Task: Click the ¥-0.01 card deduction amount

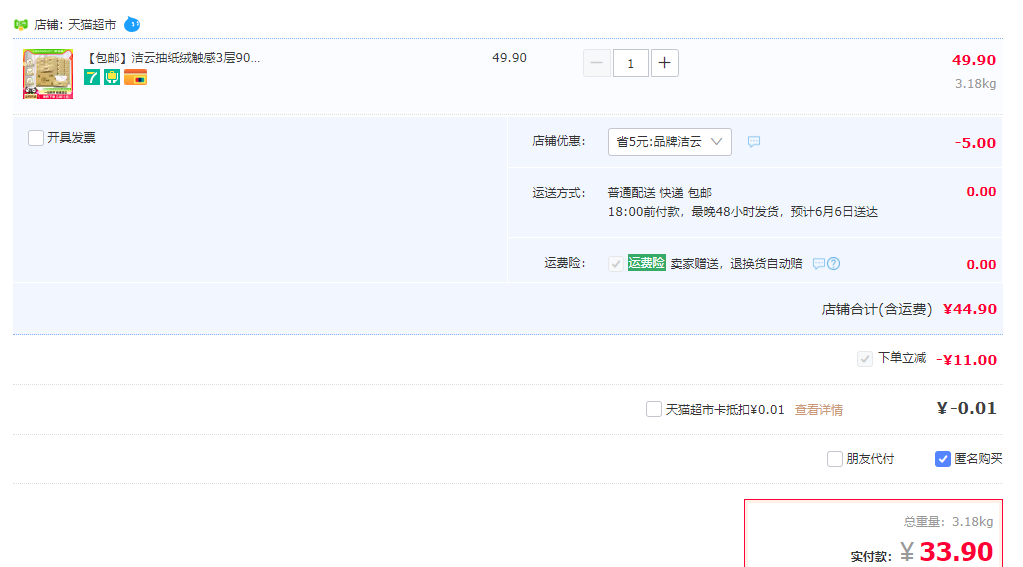Action: click(966, 408)
